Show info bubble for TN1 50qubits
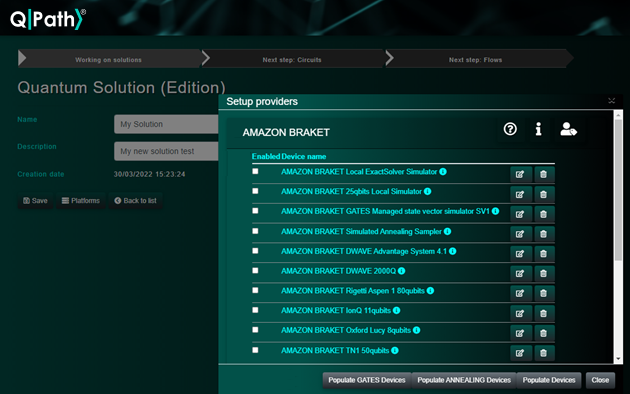The width and height of the screenshot is (630, 394). click(x=395, y=350)
